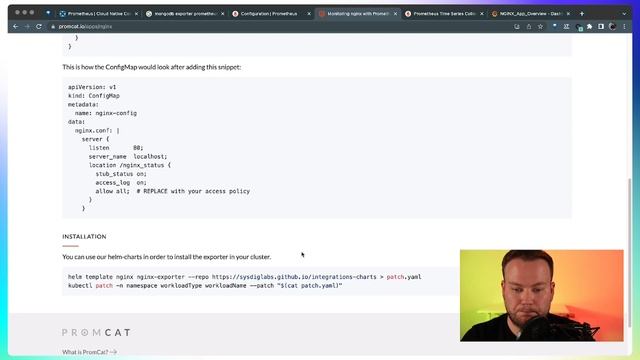Image resolution: width=640 pixels, height=360 pixels.
Task: Click the 'location /nginx_status {' line
Action: click(x=130, y=165)
